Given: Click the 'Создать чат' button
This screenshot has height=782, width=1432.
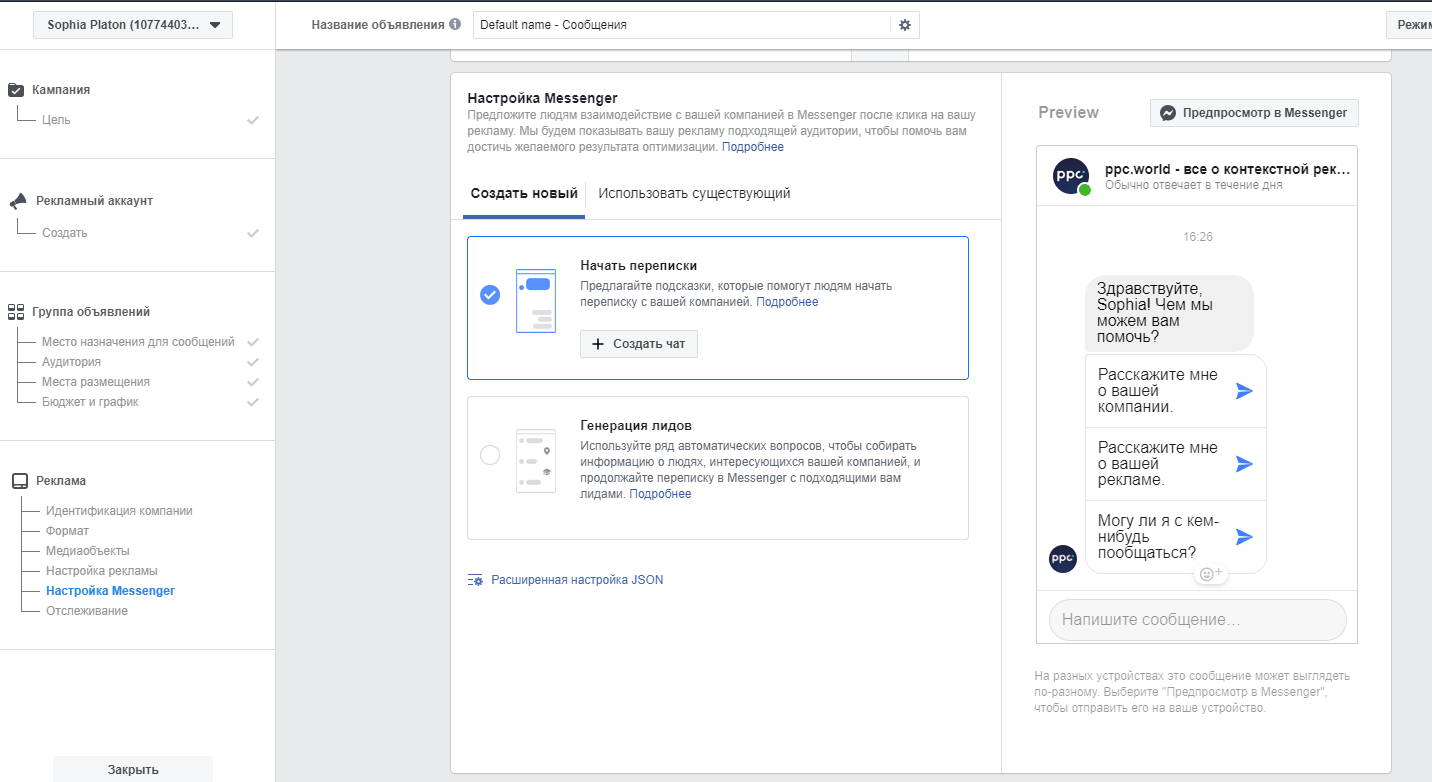Looking at the screenshot, I should (x=639, y=344).
